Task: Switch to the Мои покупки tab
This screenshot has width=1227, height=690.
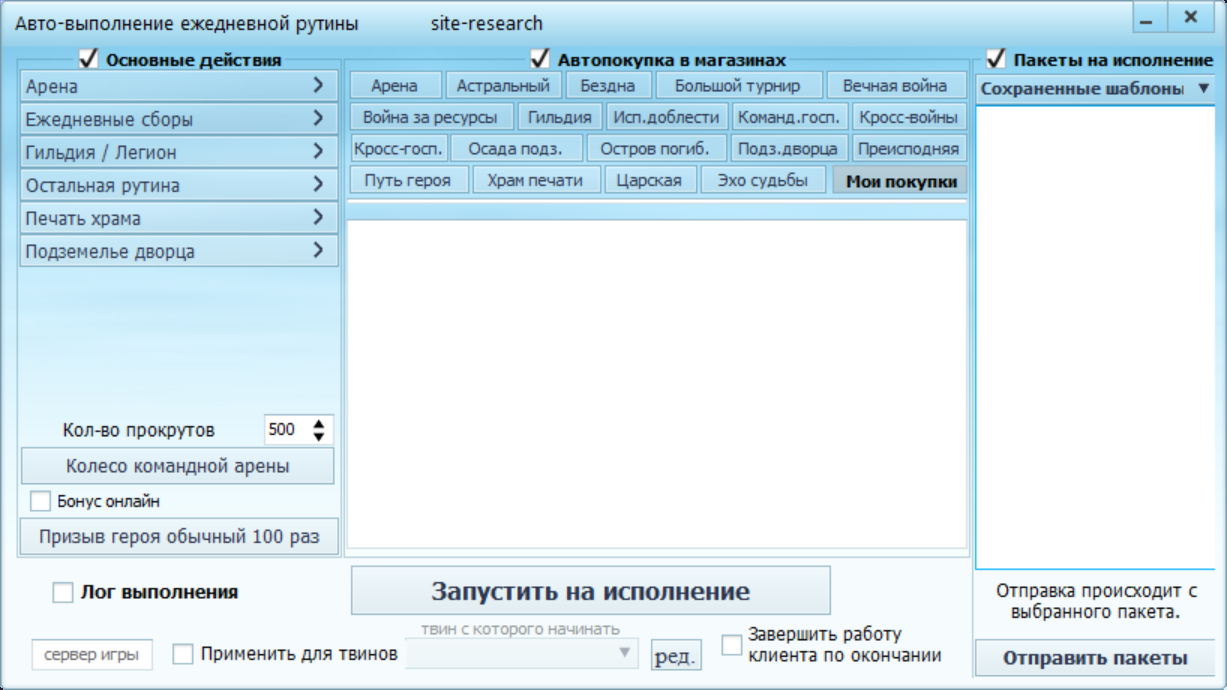Action: (x=900, y=181)
